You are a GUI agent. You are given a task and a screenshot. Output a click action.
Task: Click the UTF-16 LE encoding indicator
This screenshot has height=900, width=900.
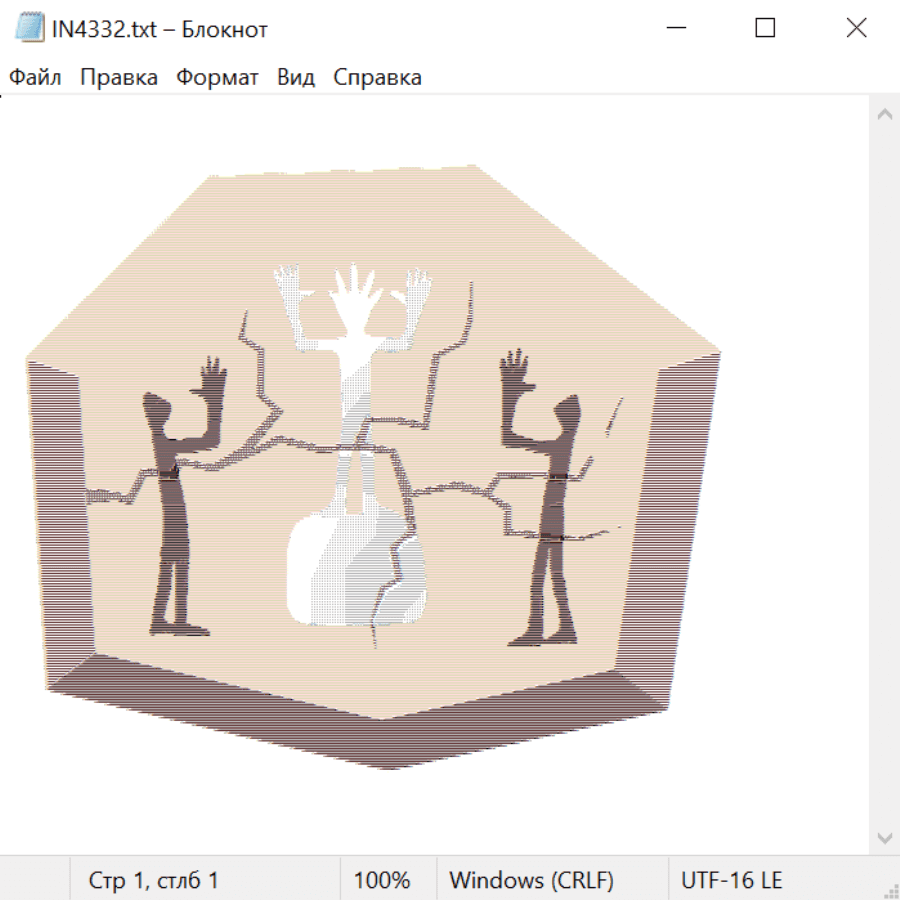731,880
